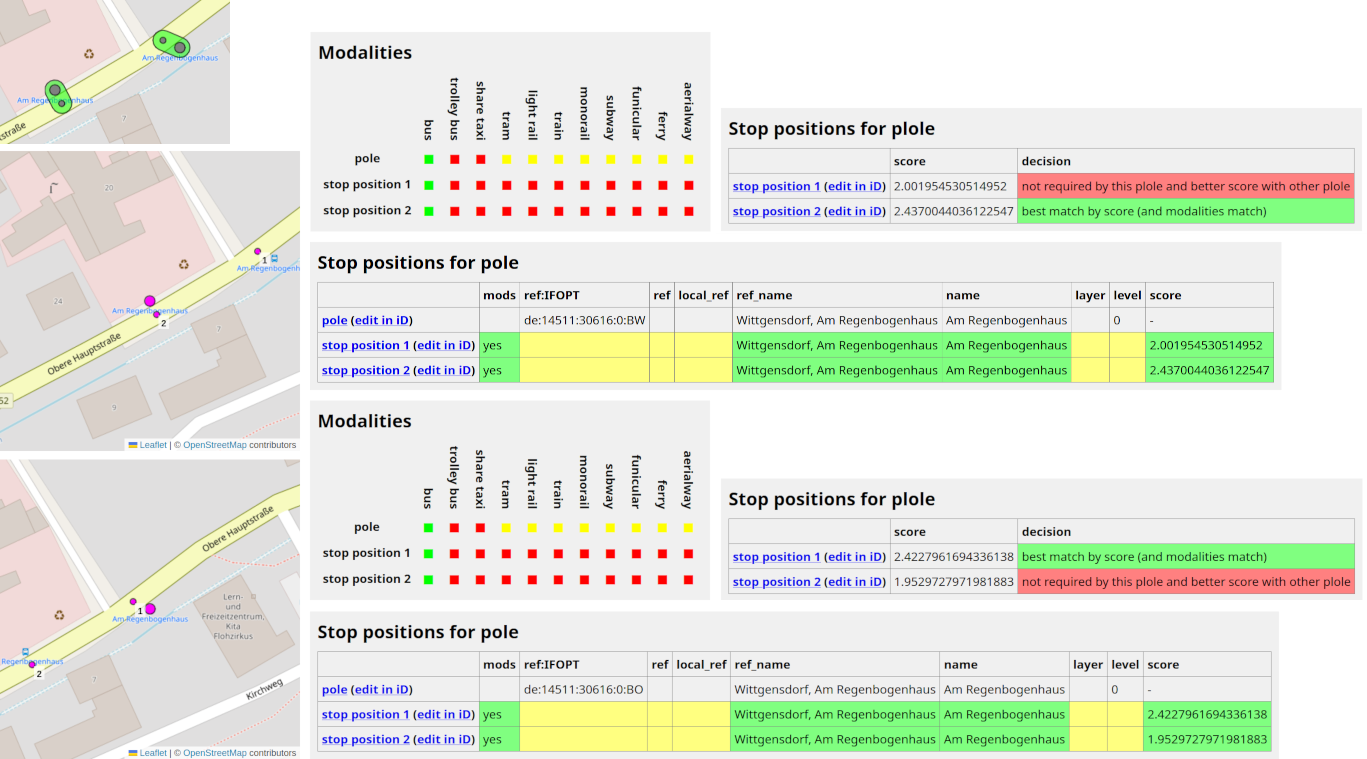The height and width of the screenshot is (759, 1367).
Task: Click the ref:IFOPT value de:14511:30616:0:BW
Action: tap(583, 320)
